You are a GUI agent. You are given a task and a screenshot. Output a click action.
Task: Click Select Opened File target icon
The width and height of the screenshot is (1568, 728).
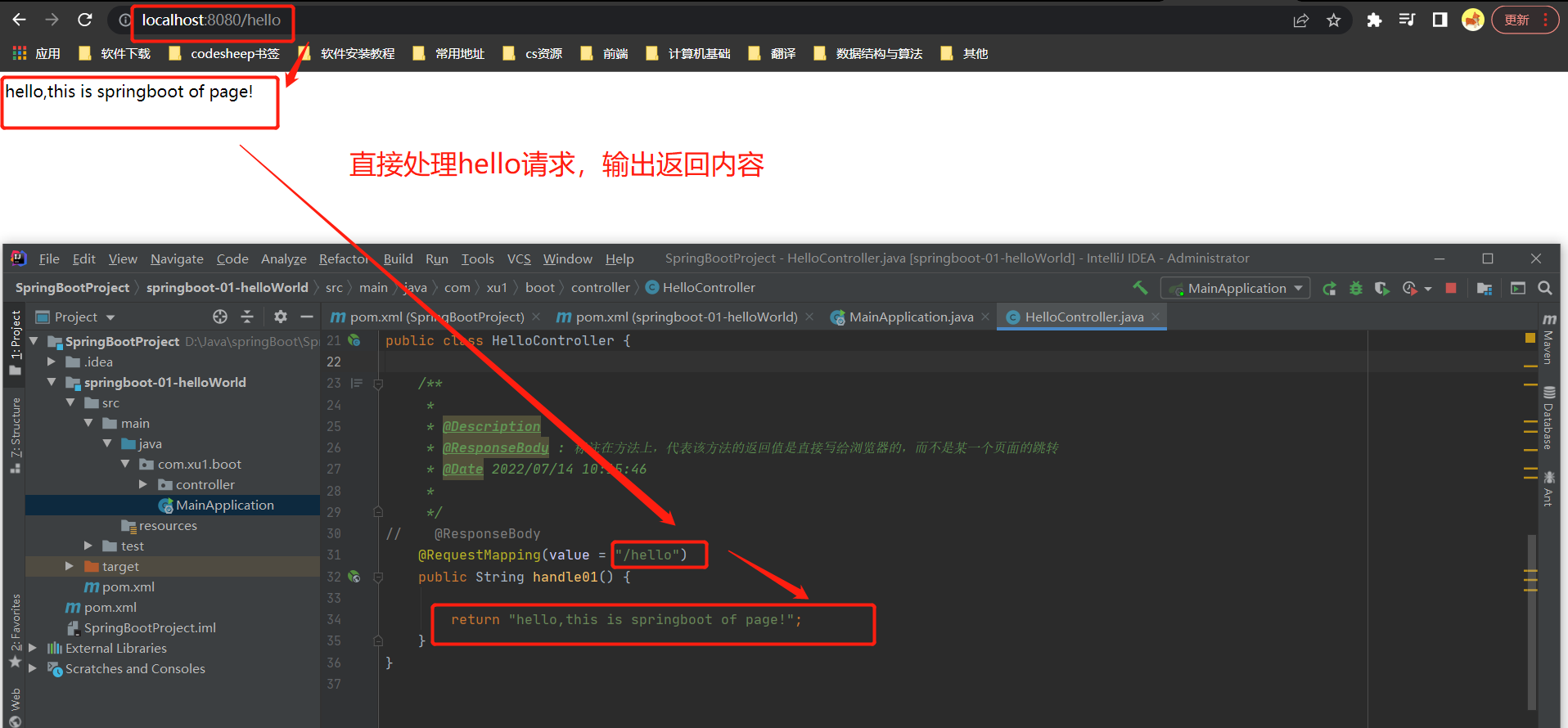click(x=220, y=317)
